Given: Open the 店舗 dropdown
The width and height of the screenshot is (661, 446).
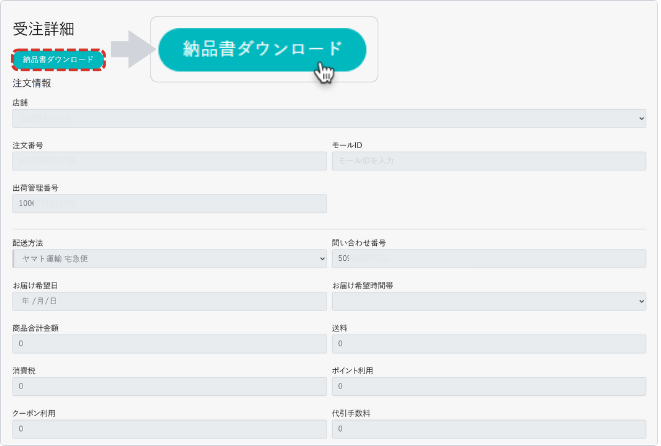Looking at the screenshot, I should pos(329,118).
